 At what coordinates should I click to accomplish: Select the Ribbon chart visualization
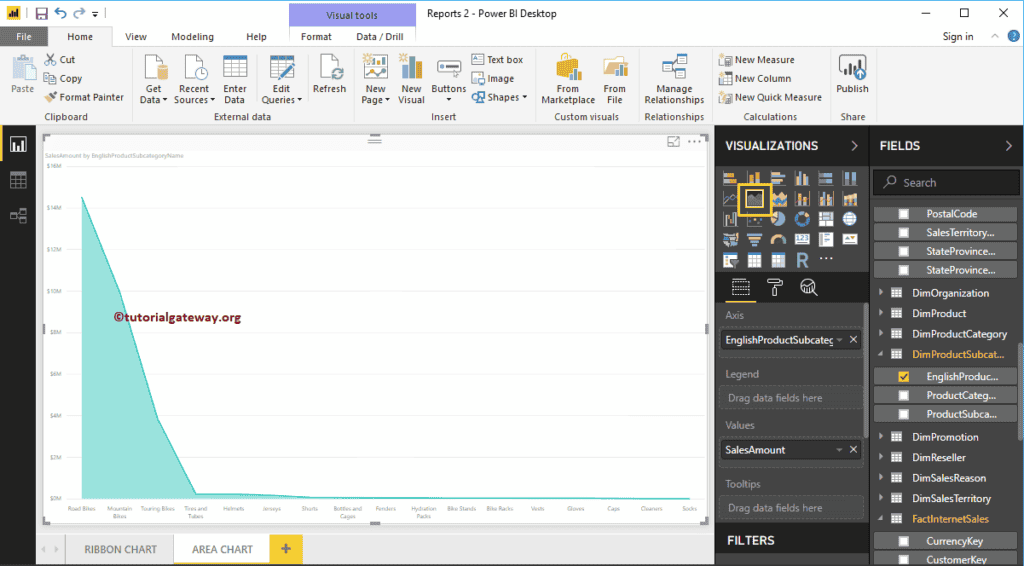[850, 199]
